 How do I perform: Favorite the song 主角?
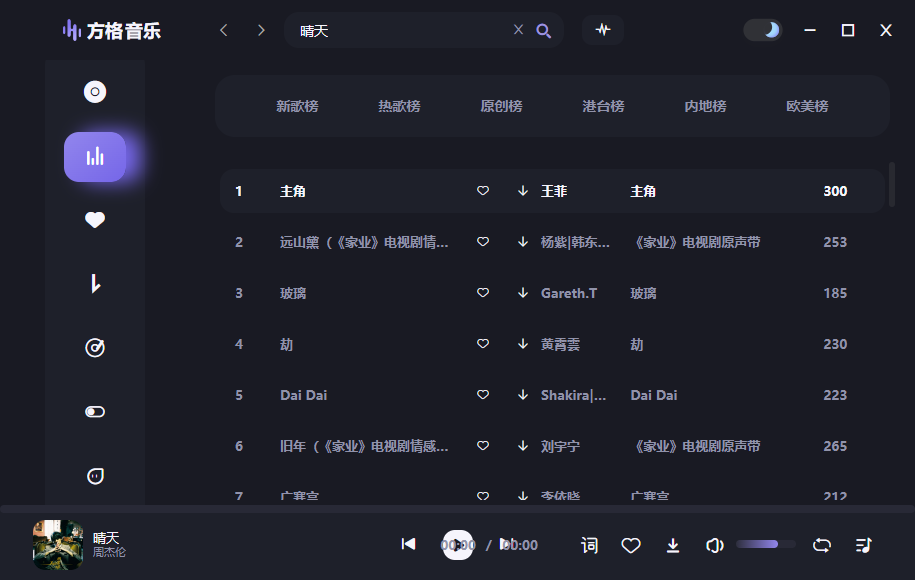(483, 191)
